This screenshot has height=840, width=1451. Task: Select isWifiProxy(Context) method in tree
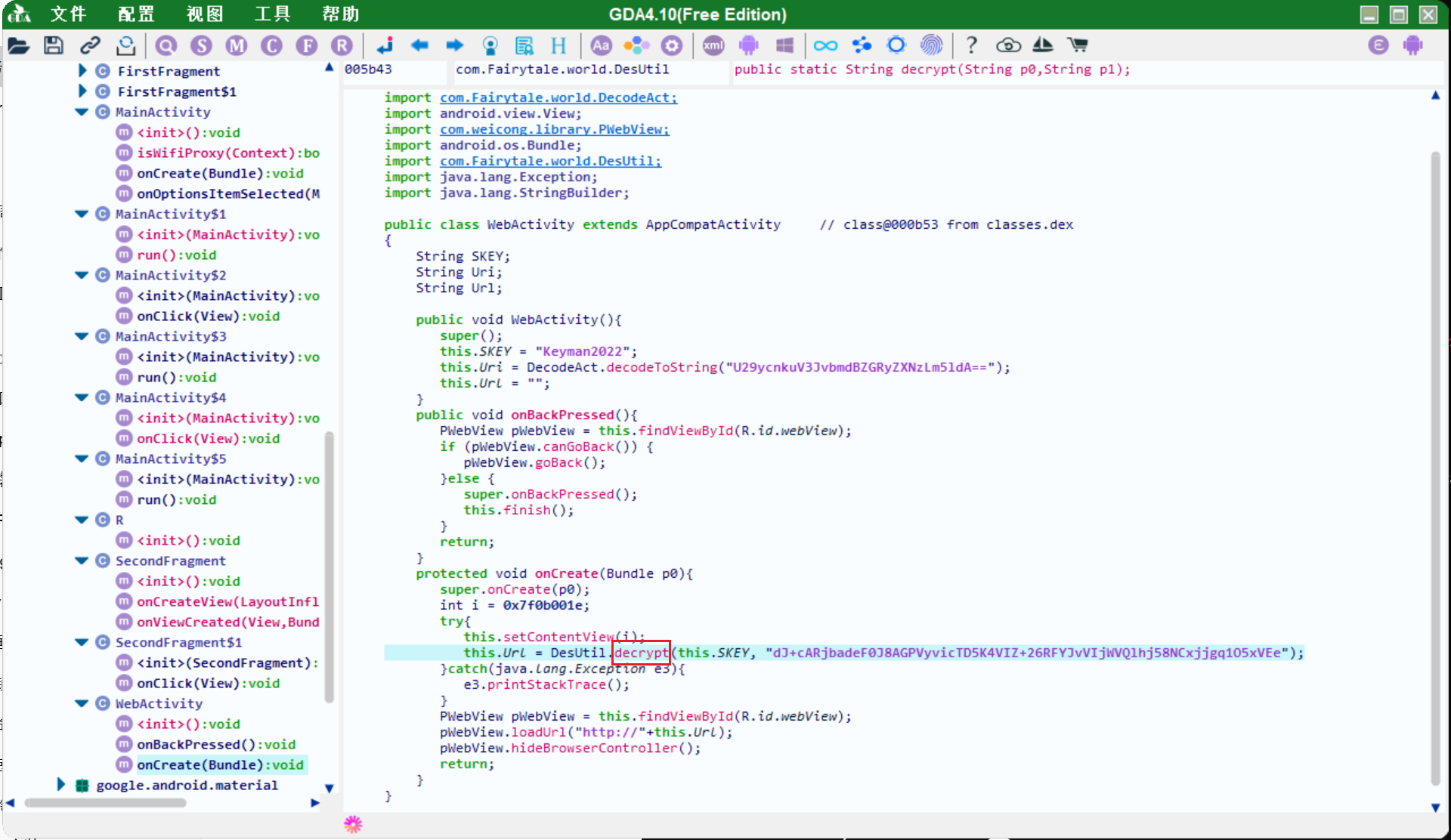point(228,153)
